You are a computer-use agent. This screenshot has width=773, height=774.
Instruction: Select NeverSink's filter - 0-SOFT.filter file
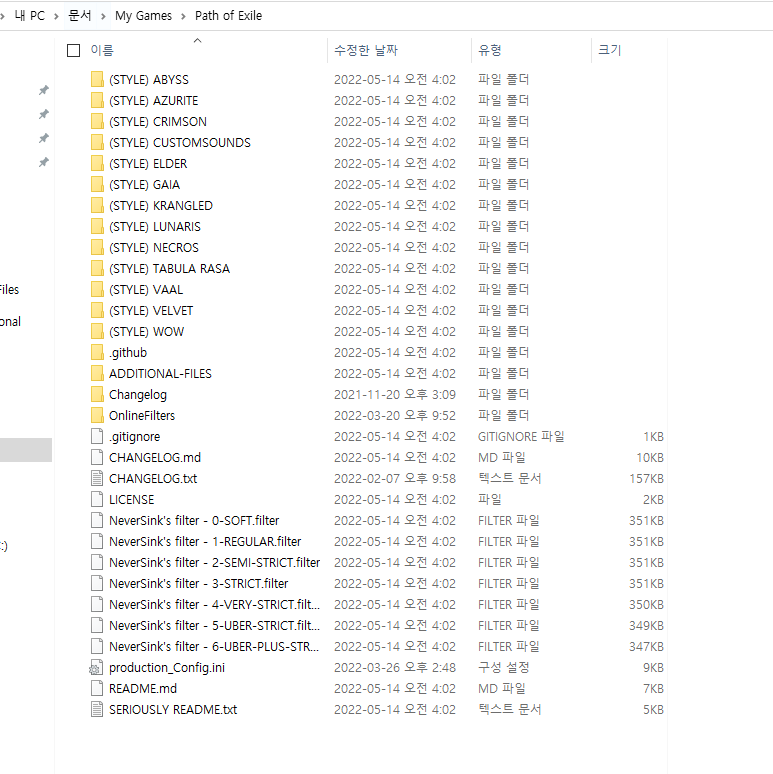[x=194, y=520]
